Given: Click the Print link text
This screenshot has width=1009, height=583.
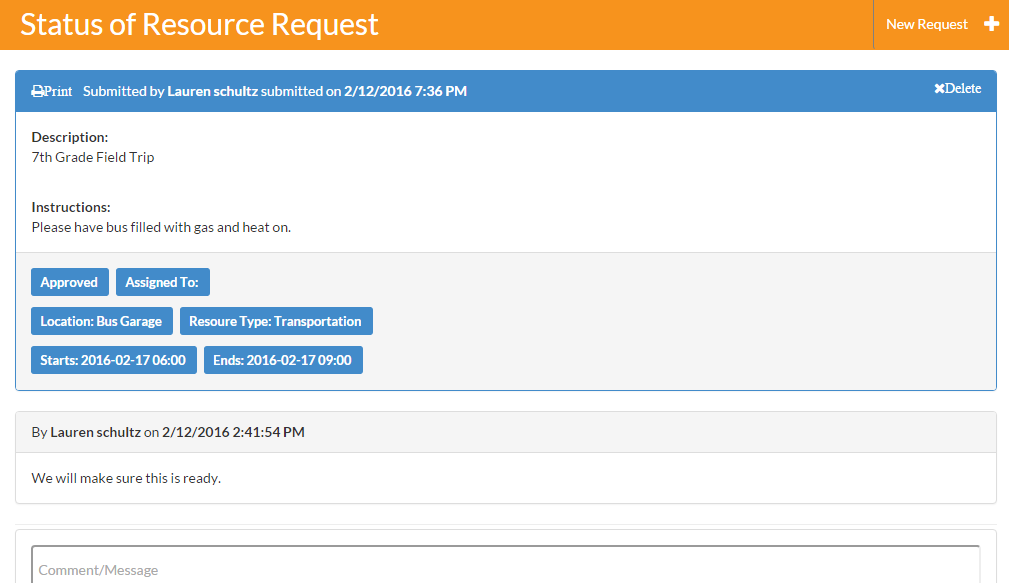Looking at the screenshot, I should 58,91.
